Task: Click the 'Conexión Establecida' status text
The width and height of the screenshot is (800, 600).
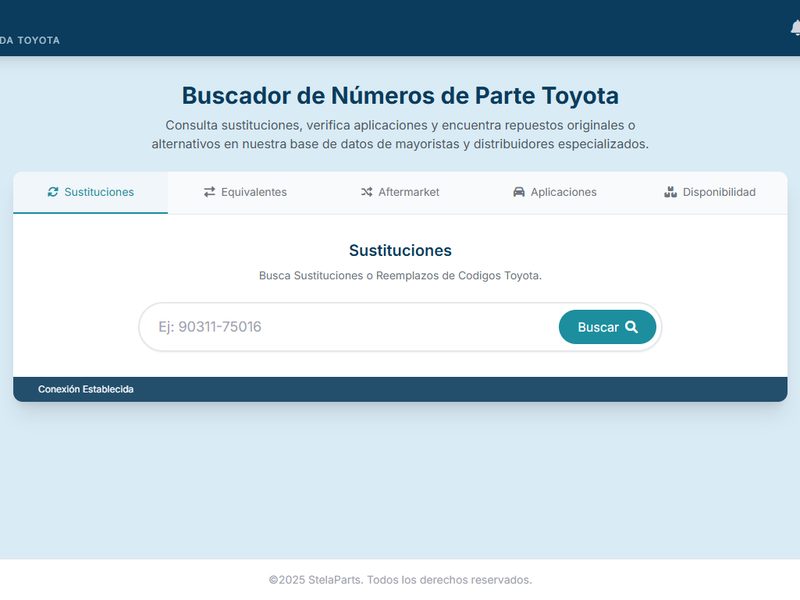Action: (x=86, y=389)
